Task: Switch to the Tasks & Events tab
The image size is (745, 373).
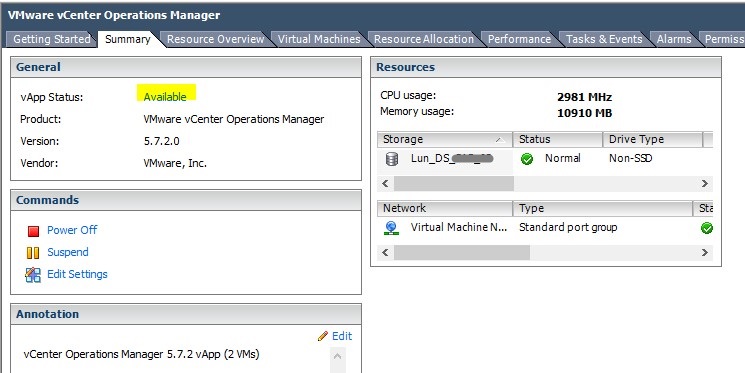Action: pos(604,39)
